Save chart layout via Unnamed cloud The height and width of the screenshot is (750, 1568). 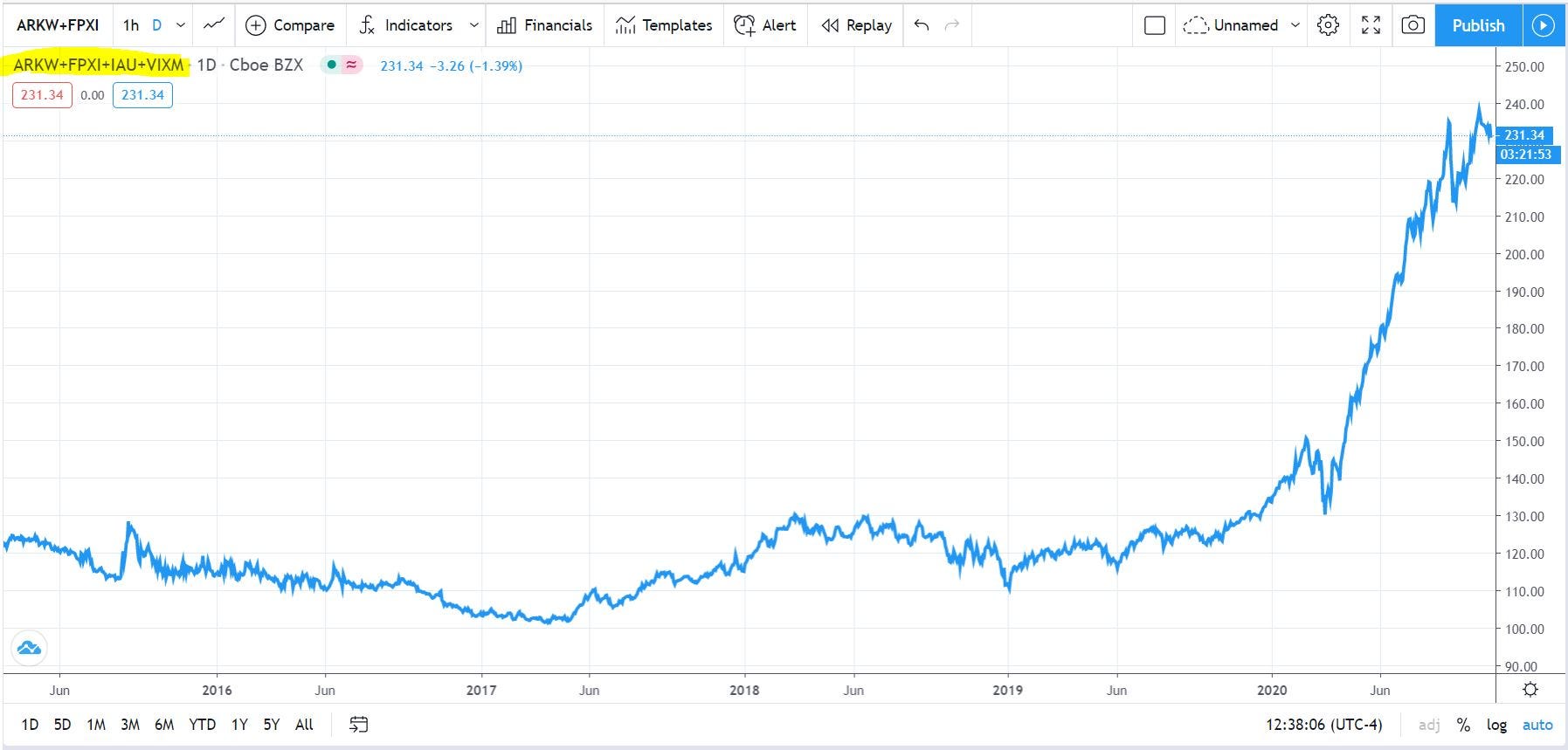pyautogui.click(x=1231, y=25)
